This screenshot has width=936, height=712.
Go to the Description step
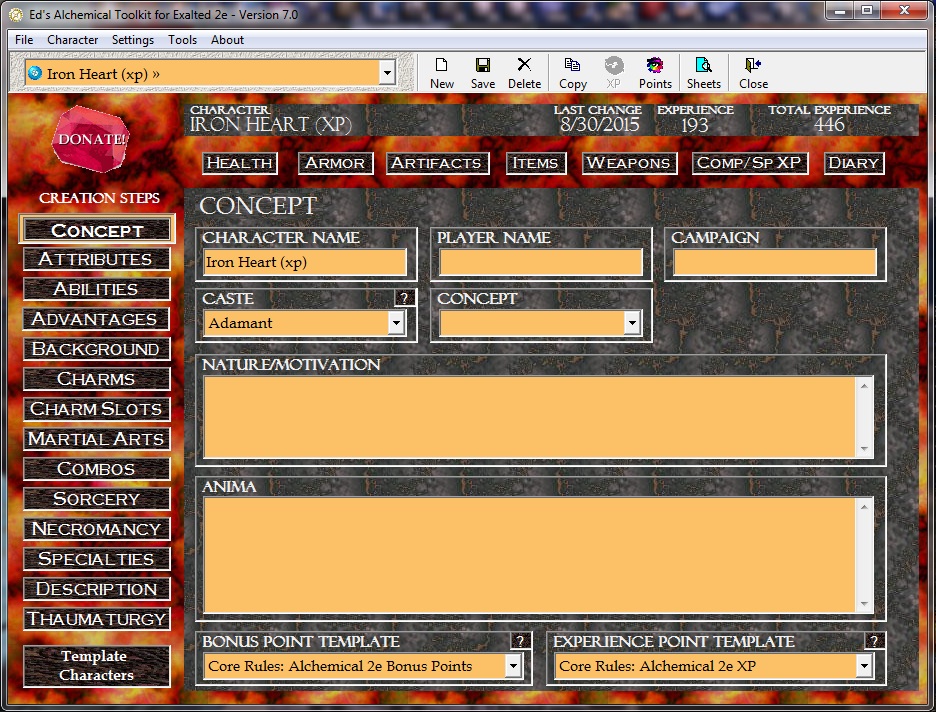pos(97,588)
